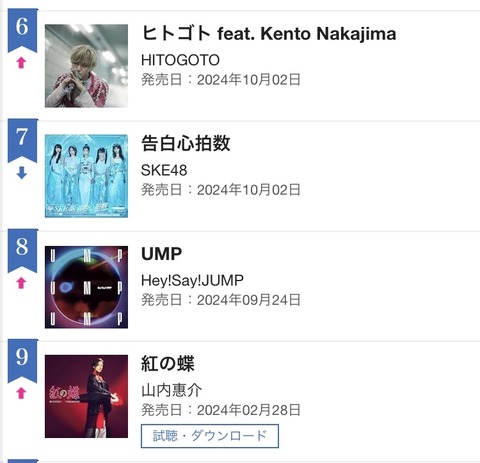Select the artist name Hey!Say!JUMP
Screen dimensions: 480x463
coord(192,281)
